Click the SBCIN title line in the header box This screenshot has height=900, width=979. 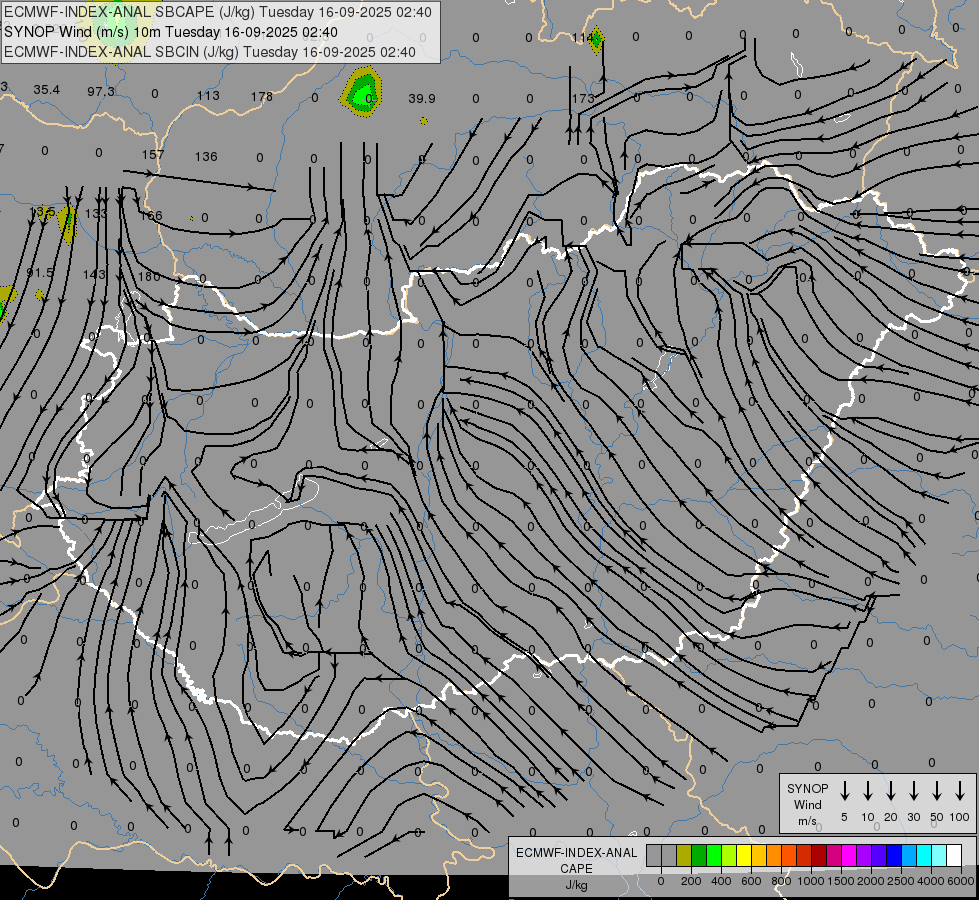(210, 52)
